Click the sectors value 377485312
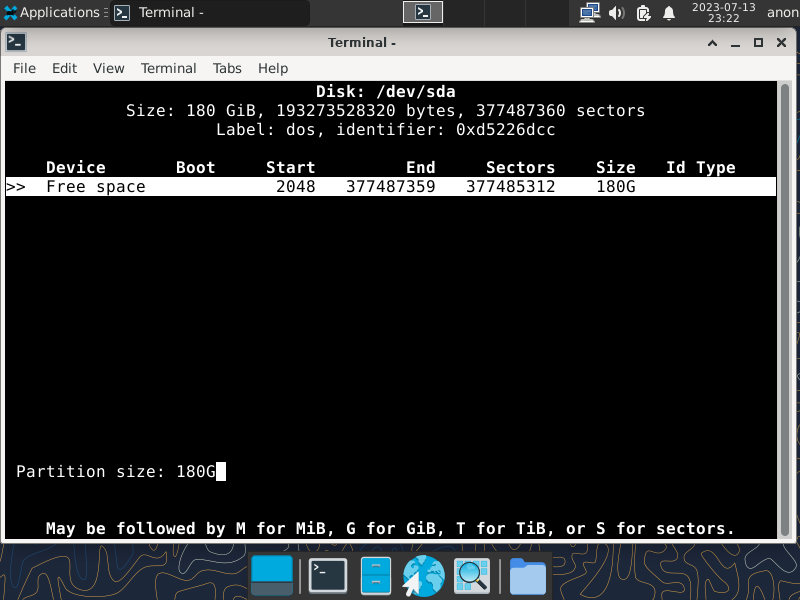Viewport: 800px width, 600px height. click(x=510, y=187)
